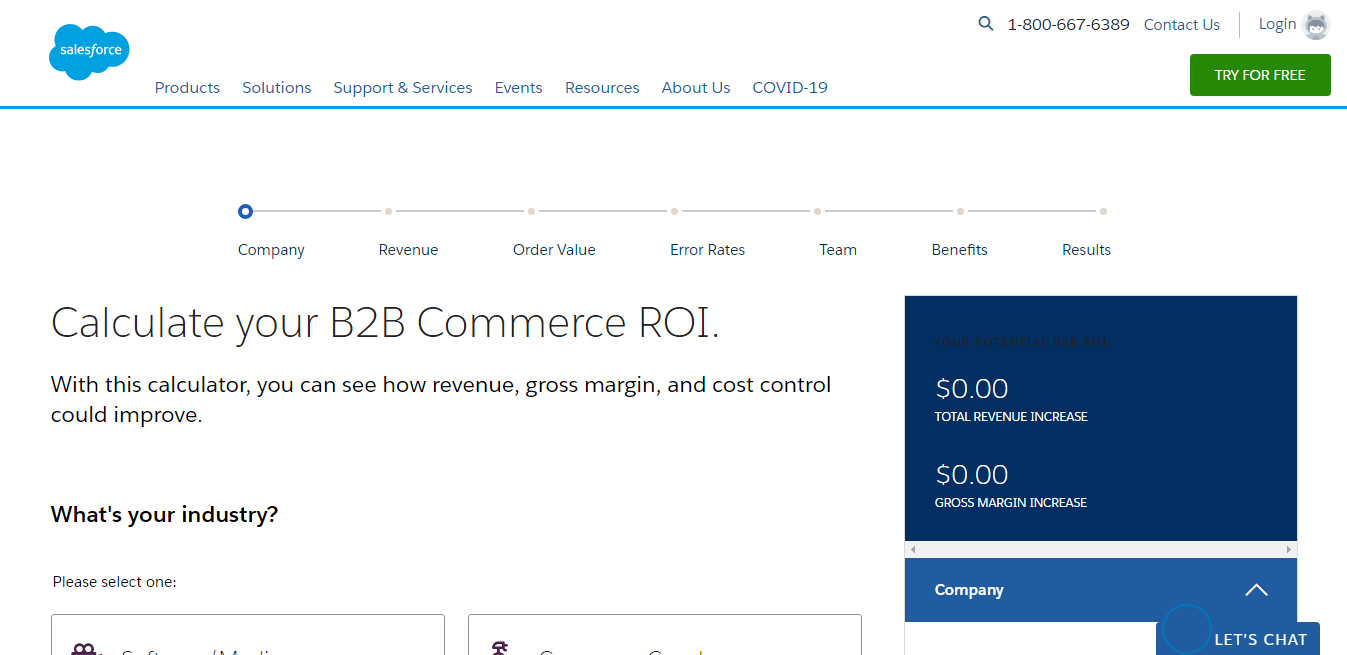This screenshot has width=1347, height=655.
Task: Click the Company panel header label
Action: coord(969,590)
